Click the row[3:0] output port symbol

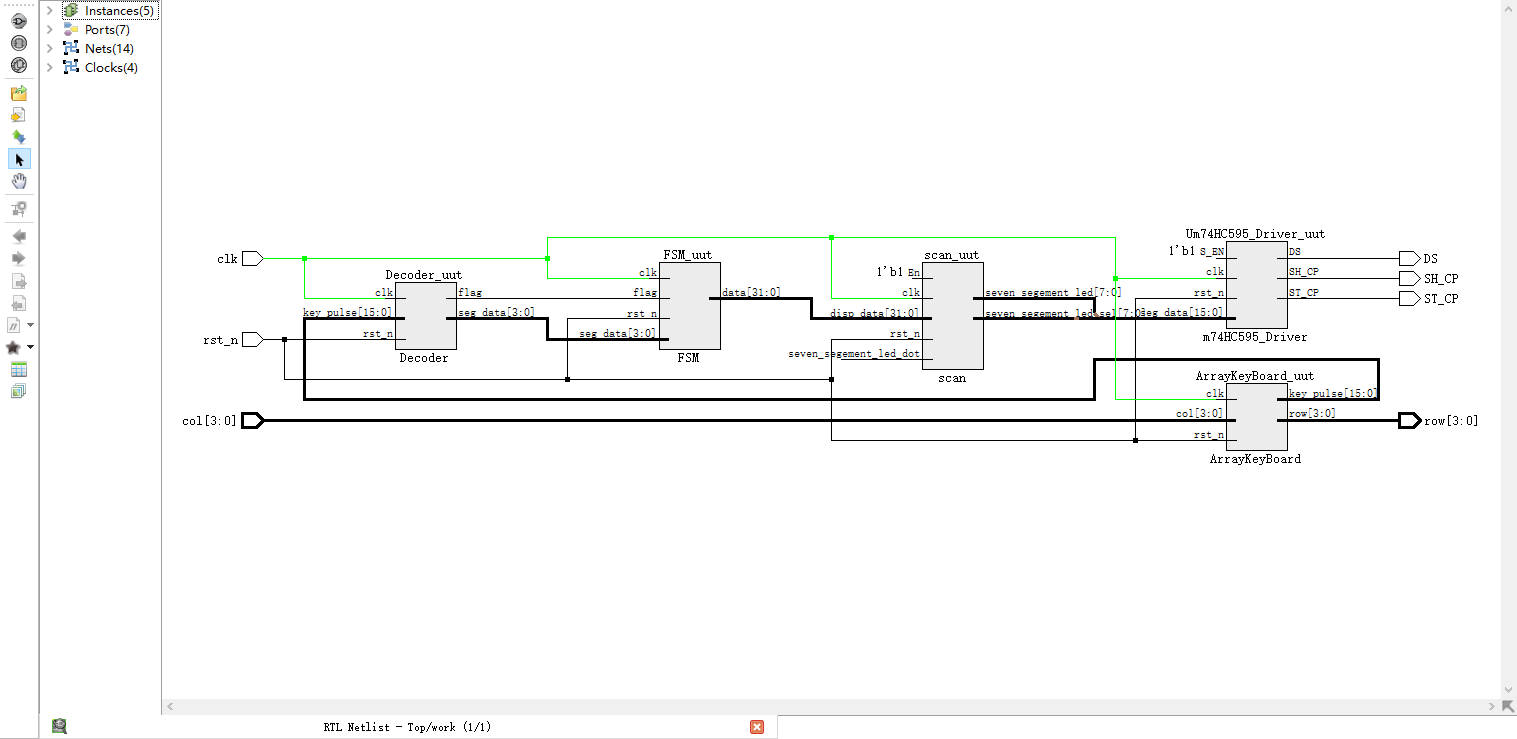point(1410,420)
